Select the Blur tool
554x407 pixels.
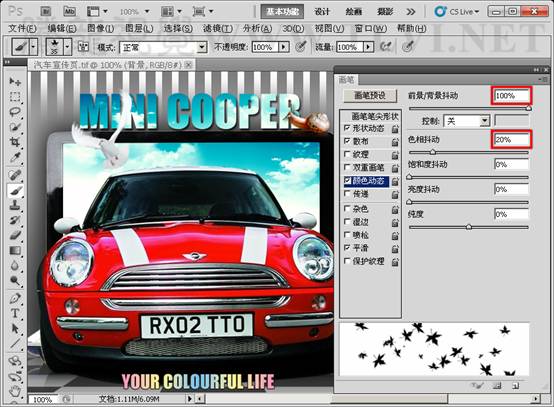point(15,265)
